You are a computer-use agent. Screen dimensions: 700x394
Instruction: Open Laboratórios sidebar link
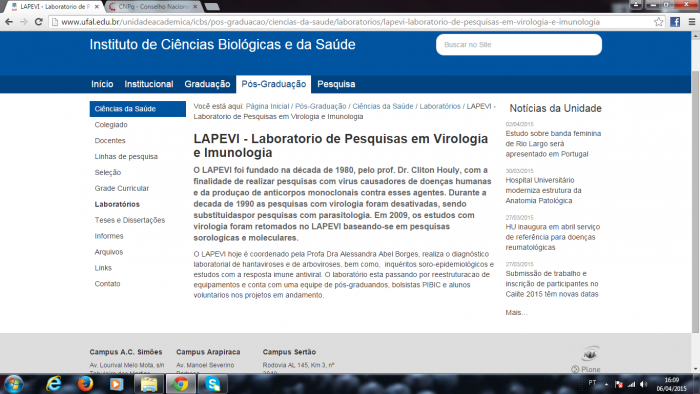pyautogui.click(x=117, y=204)
